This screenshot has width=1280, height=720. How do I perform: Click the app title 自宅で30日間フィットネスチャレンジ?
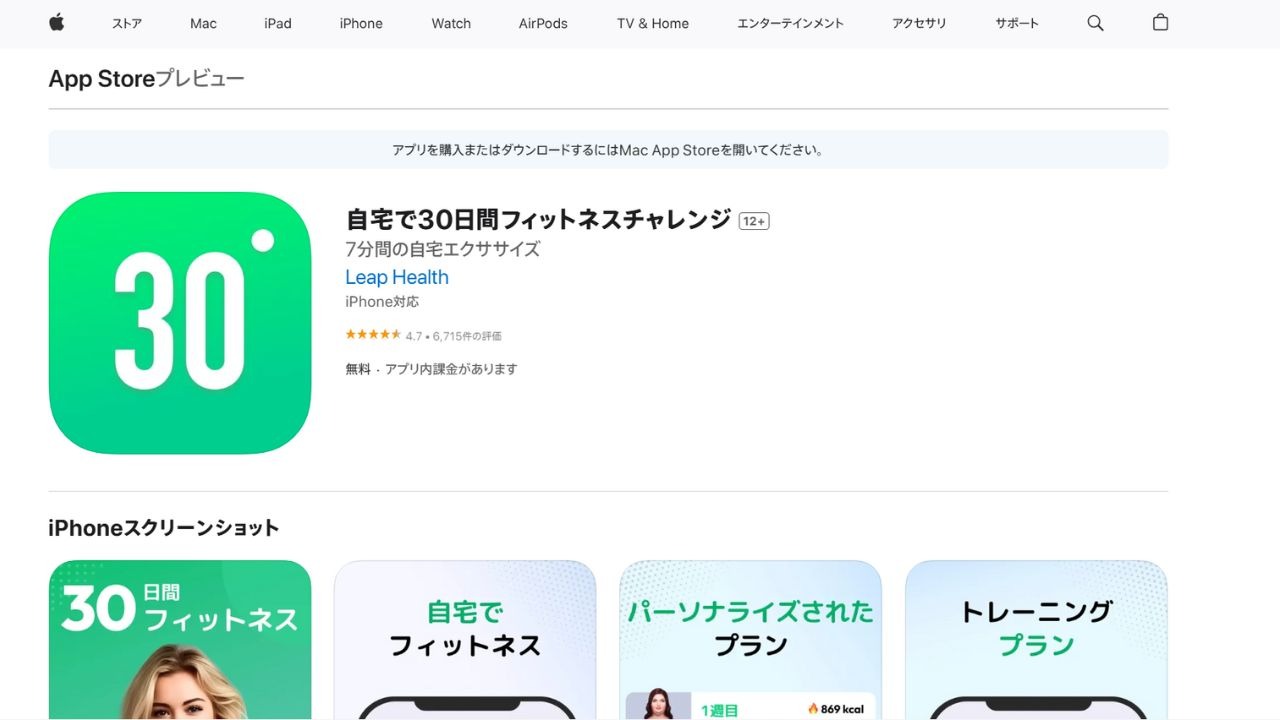coord(538,219)
